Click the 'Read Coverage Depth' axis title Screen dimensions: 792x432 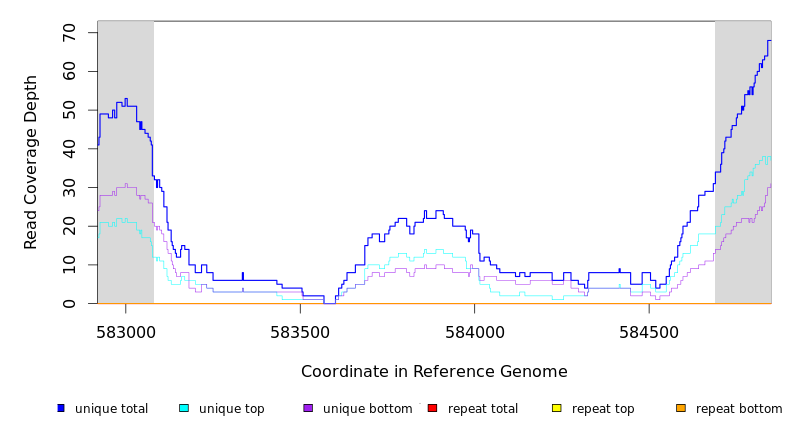point(32,162)
